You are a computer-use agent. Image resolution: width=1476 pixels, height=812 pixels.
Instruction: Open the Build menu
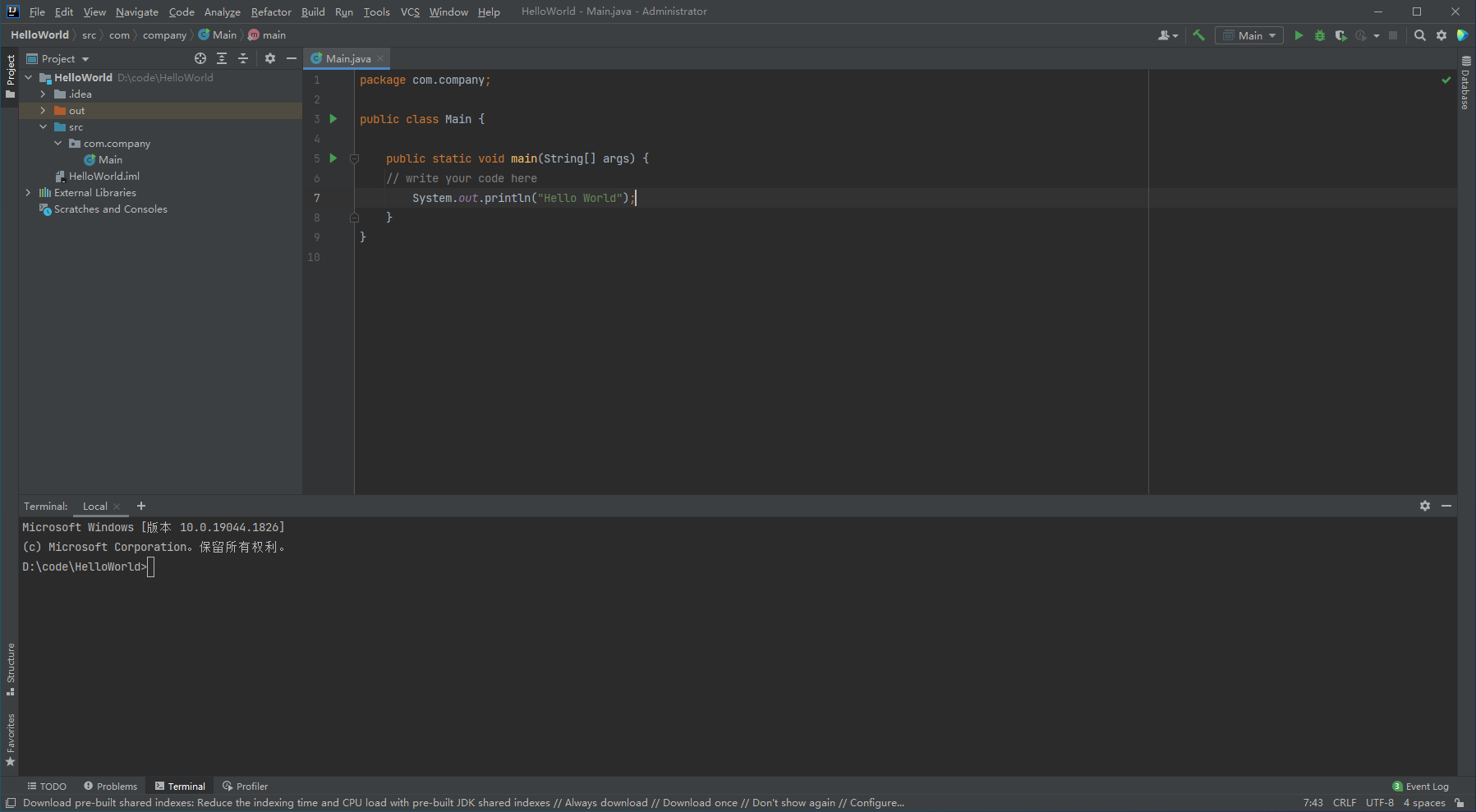coord(313,11)
